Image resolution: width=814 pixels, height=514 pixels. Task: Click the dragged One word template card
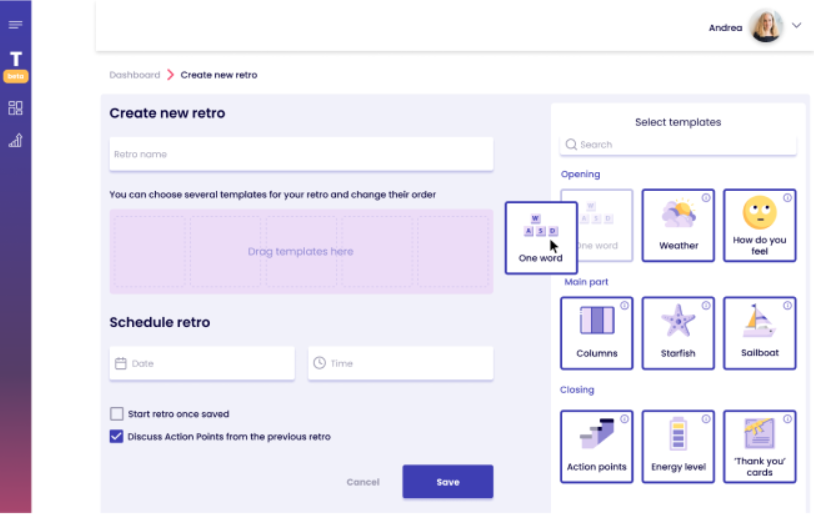[x=541, y=238]
